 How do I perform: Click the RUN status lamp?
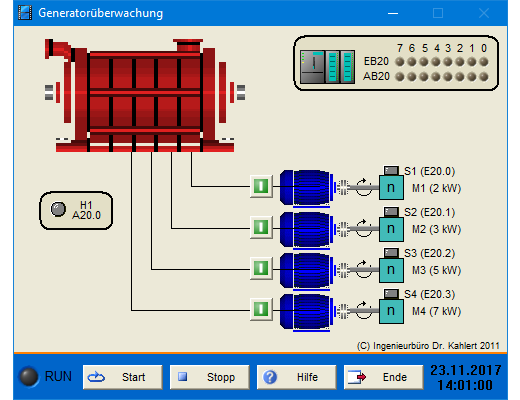click(29, 377)
